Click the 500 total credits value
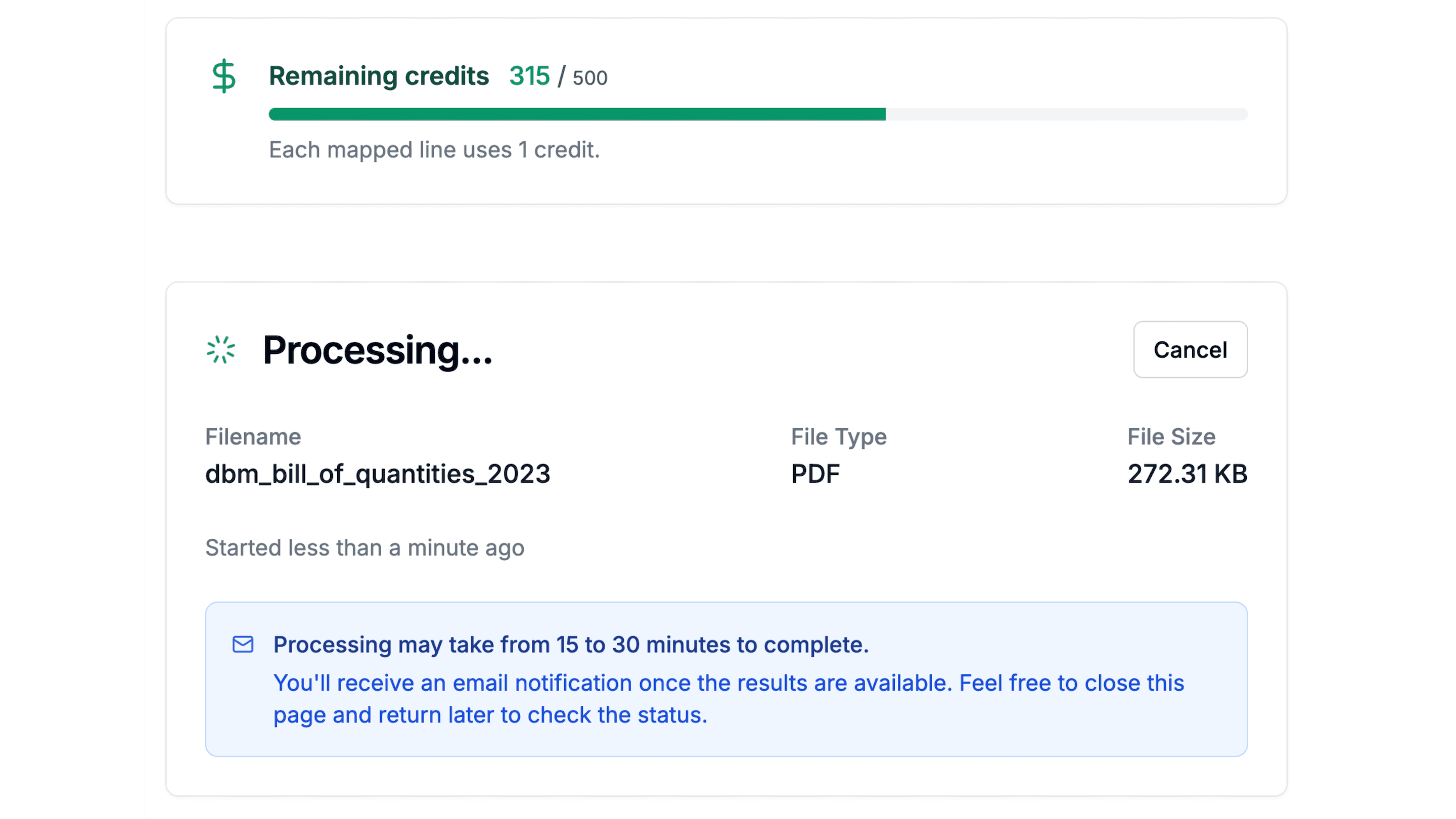Screen dimensions: 1456x819 589,78
